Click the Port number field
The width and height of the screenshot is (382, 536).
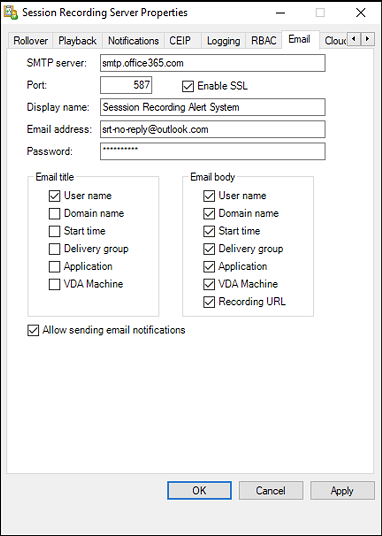(126, 85)
